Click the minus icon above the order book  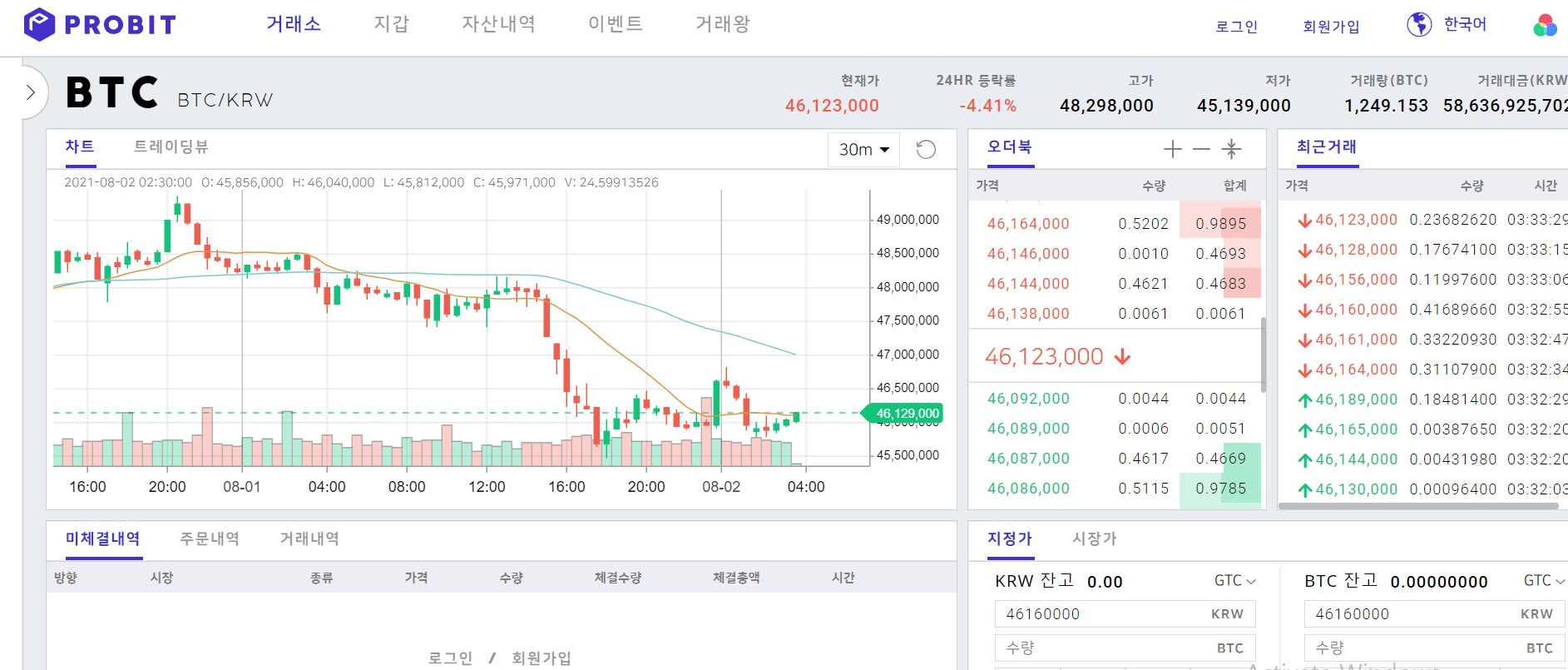(x=1200, y=150)
